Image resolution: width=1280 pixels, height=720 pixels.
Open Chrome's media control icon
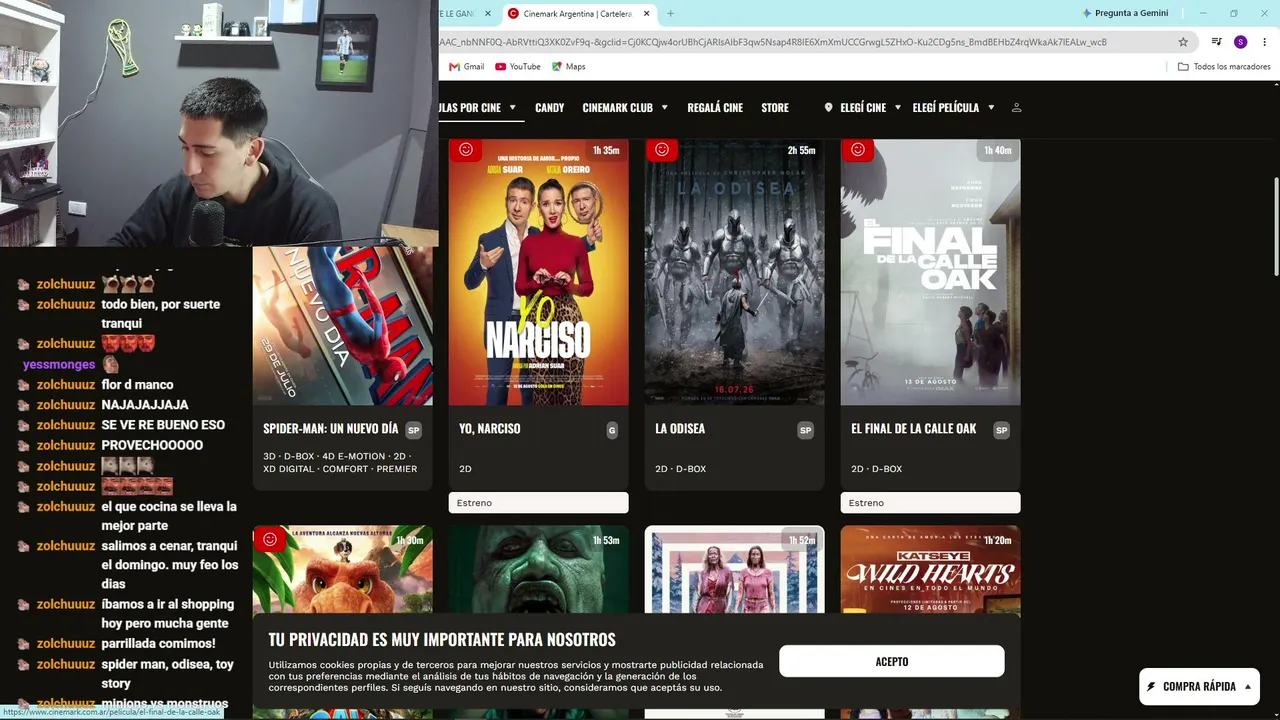tap(1216, 42)
